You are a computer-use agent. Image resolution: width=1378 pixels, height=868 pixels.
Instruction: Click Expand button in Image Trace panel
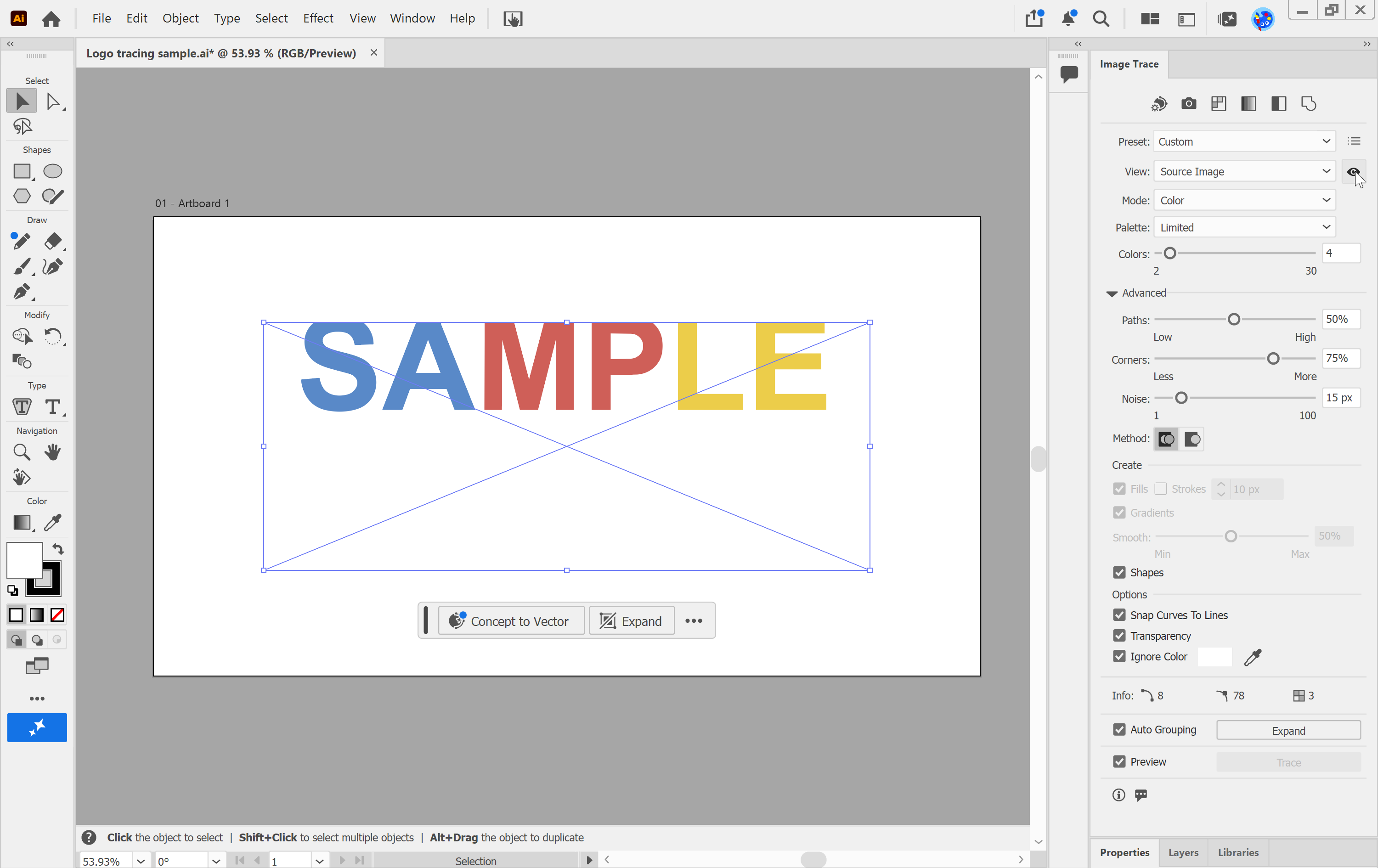point(1288,731)
